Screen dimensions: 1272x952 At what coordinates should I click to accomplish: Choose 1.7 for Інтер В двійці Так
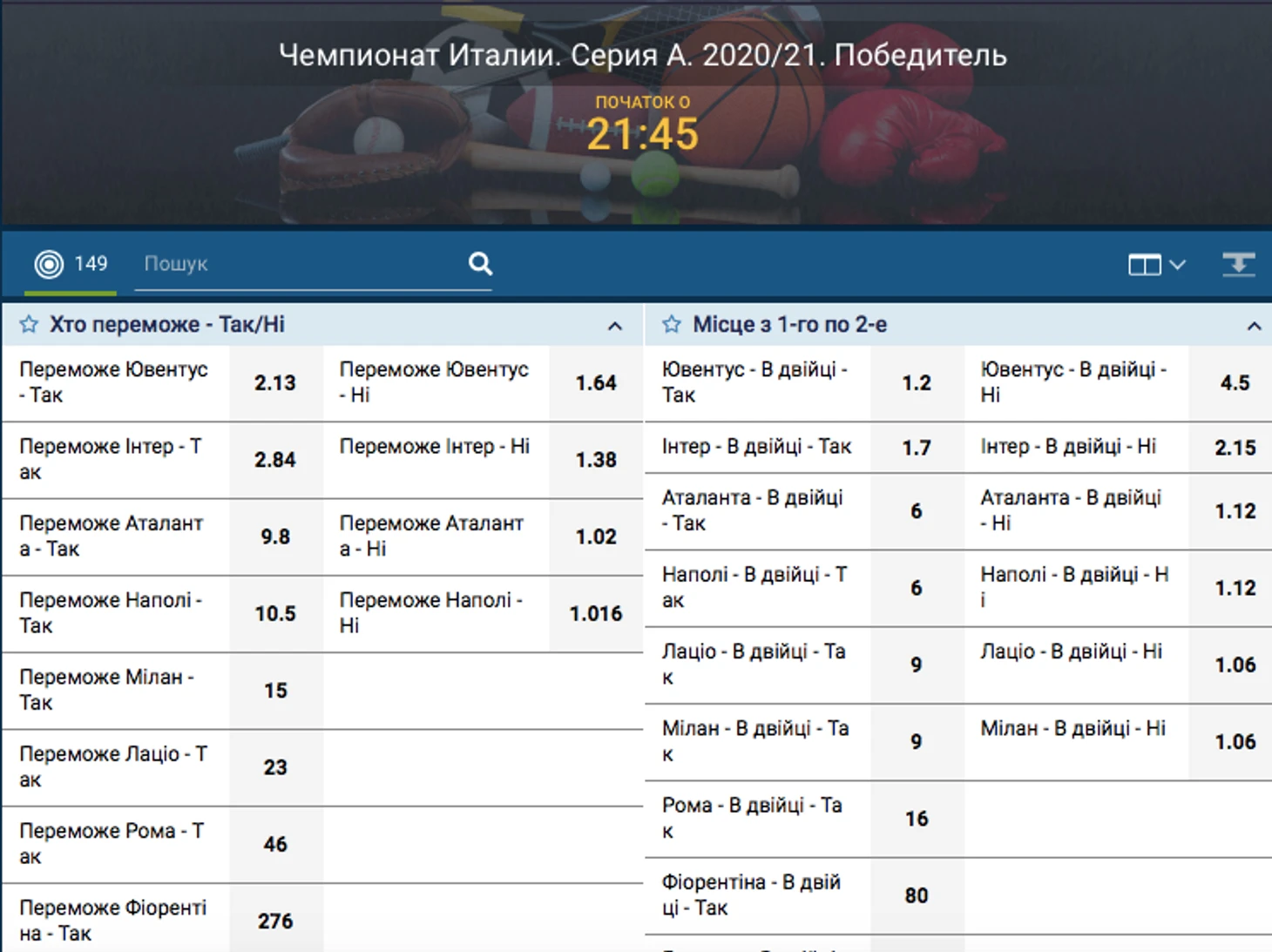click(917, 448)
